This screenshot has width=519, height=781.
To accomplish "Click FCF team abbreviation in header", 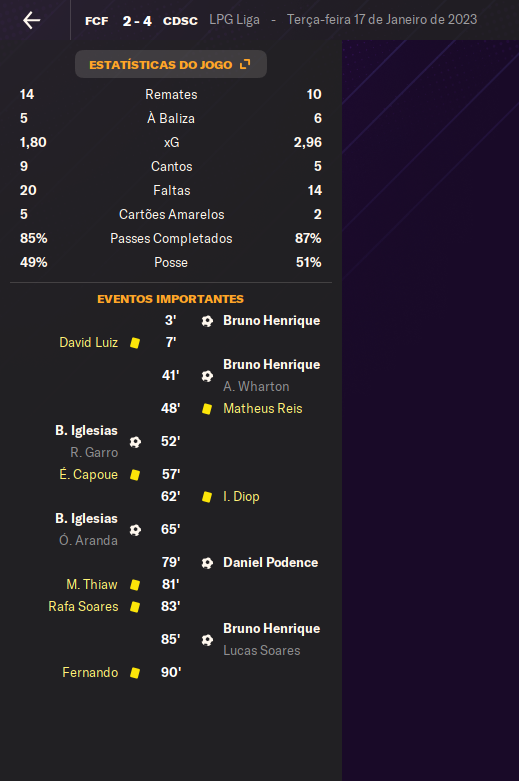I will (97, 21).
